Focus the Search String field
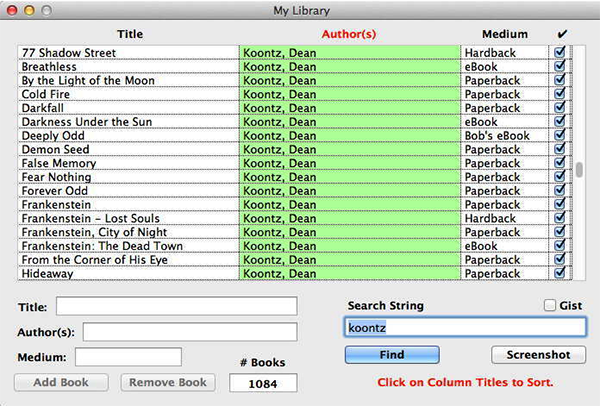 point(465,327)
